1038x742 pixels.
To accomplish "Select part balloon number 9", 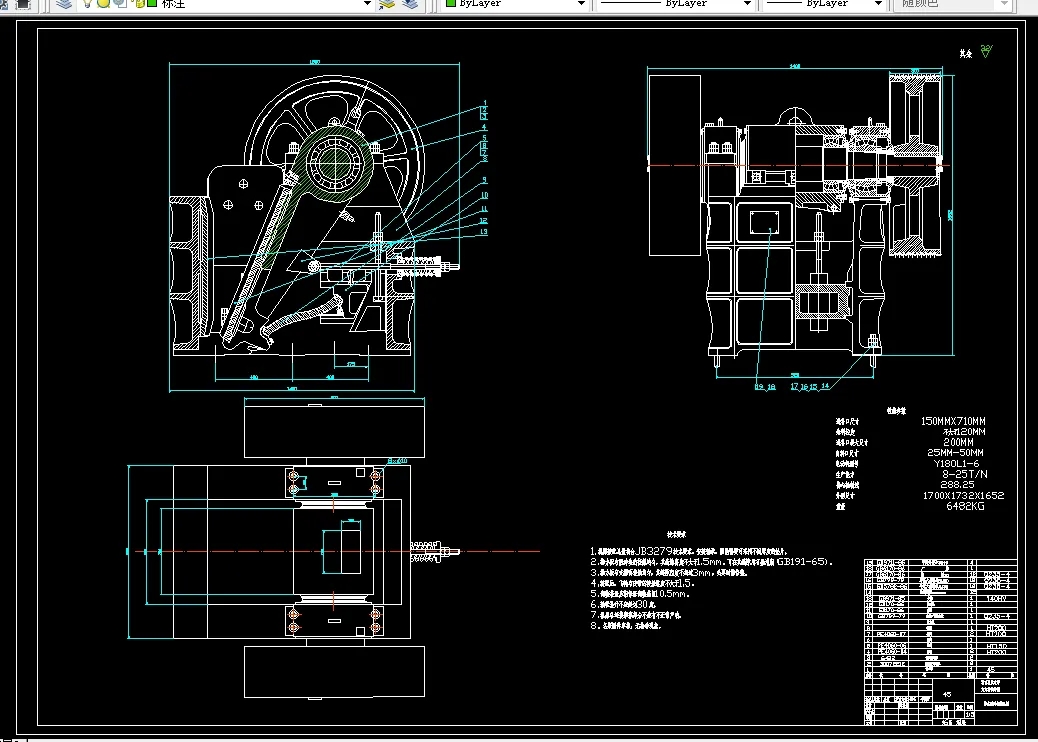I will coord(485,180).
